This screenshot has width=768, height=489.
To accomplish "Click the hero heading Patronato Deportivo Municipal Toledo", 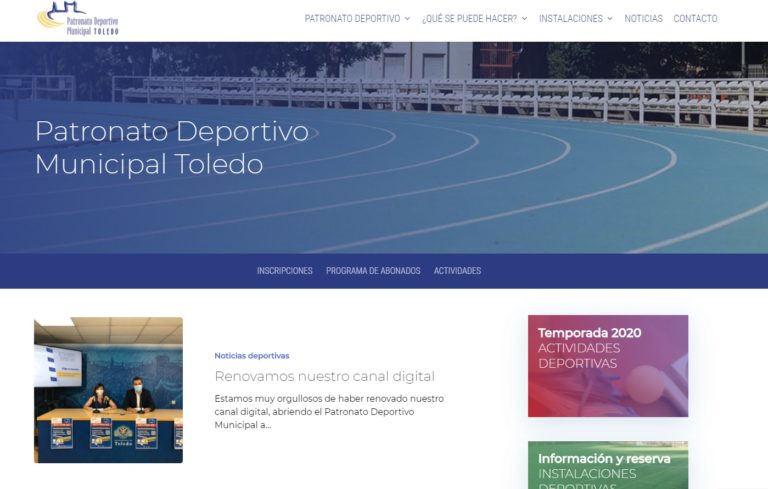I will pos(172,147).
